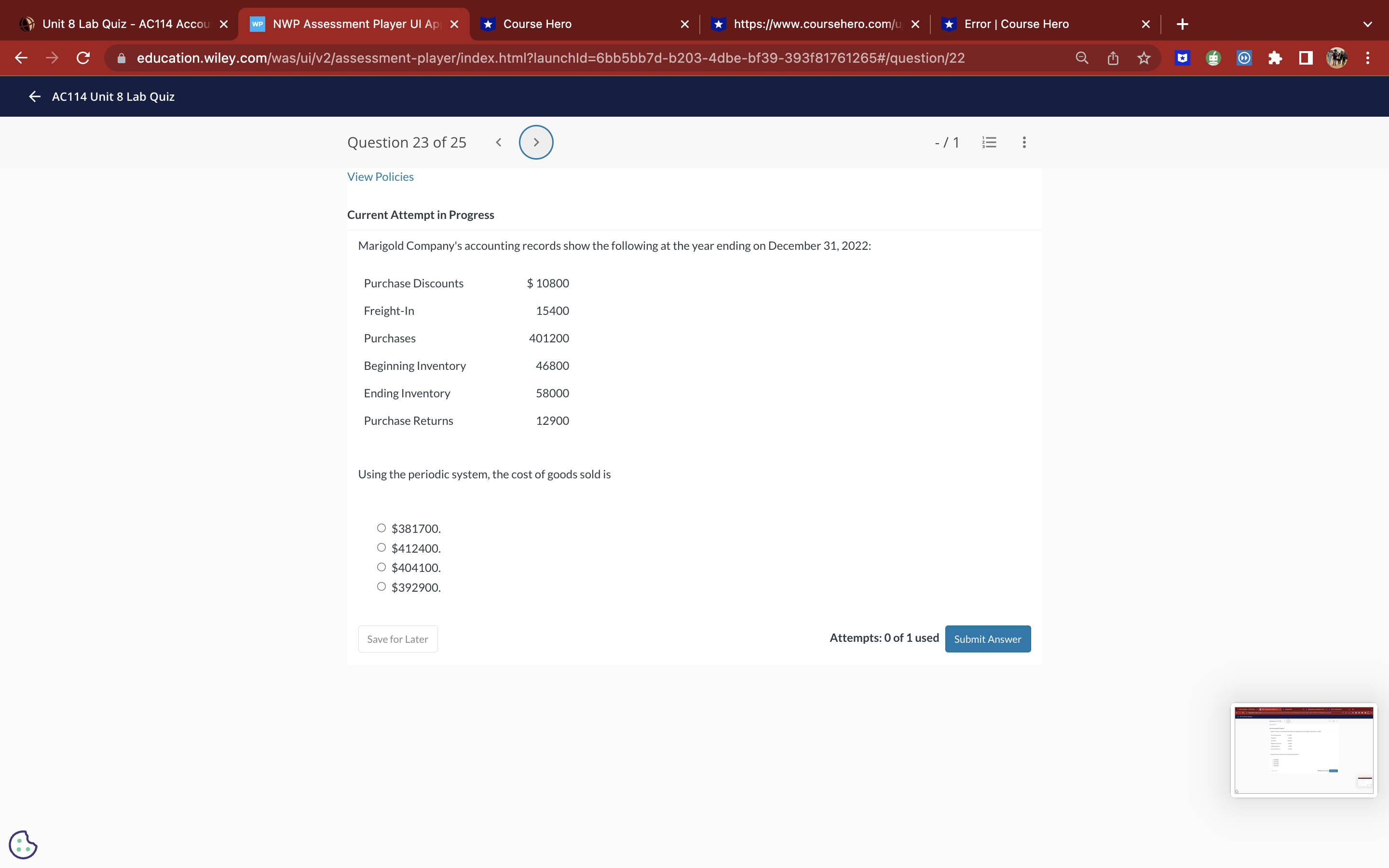Select the $381700 answer option
Image resolution: width=1389 pixels, height=868 pixels.
tap(381, 528)
